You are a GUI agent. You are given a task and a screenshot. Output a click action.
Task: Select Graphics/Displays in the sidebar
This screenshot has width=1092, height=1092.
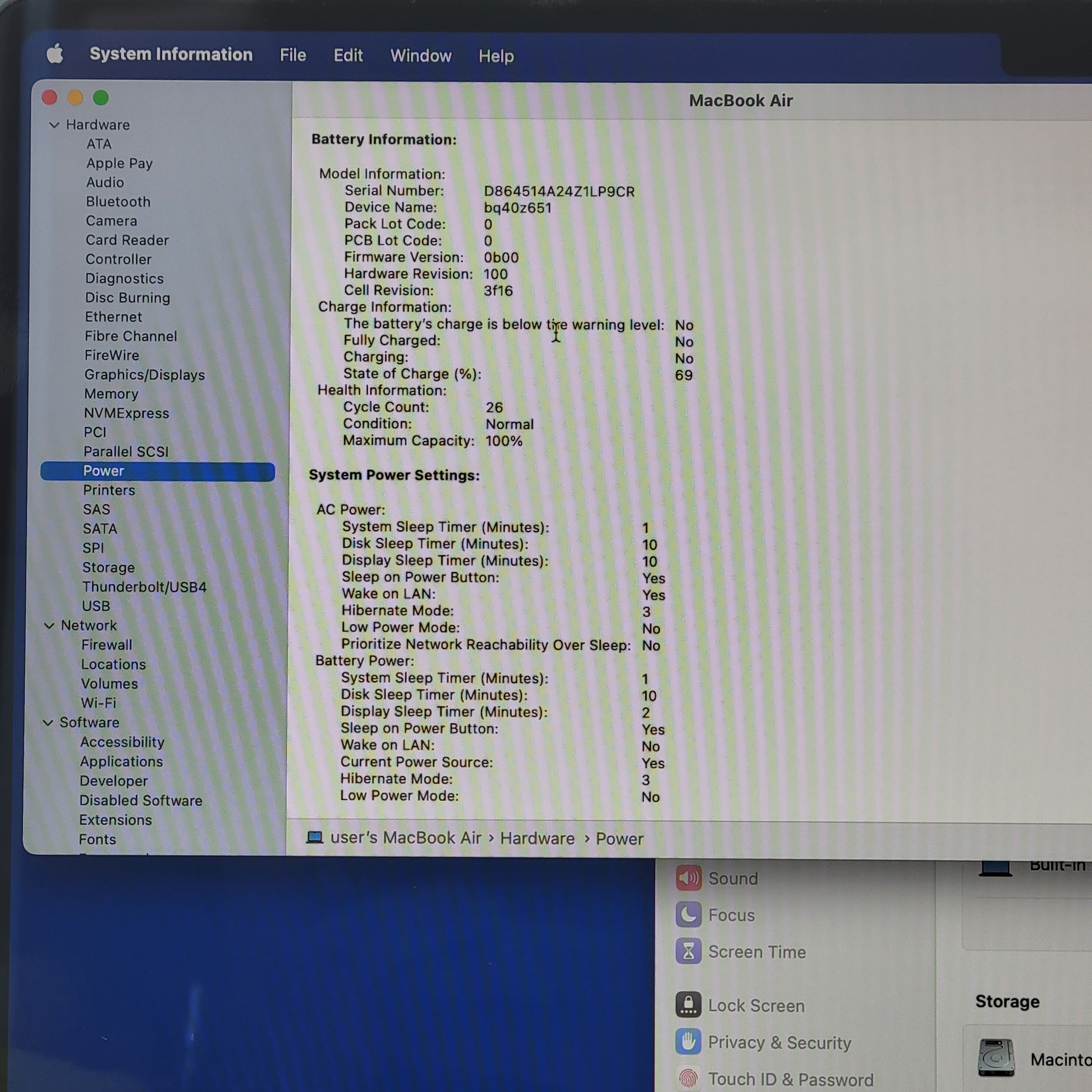click(x=144, y=375)
